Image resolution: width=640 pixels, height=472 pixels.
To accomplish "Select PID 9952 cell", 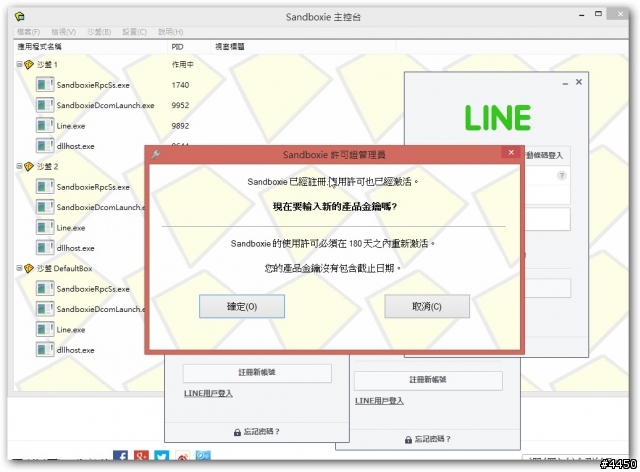I will point(180,105).
